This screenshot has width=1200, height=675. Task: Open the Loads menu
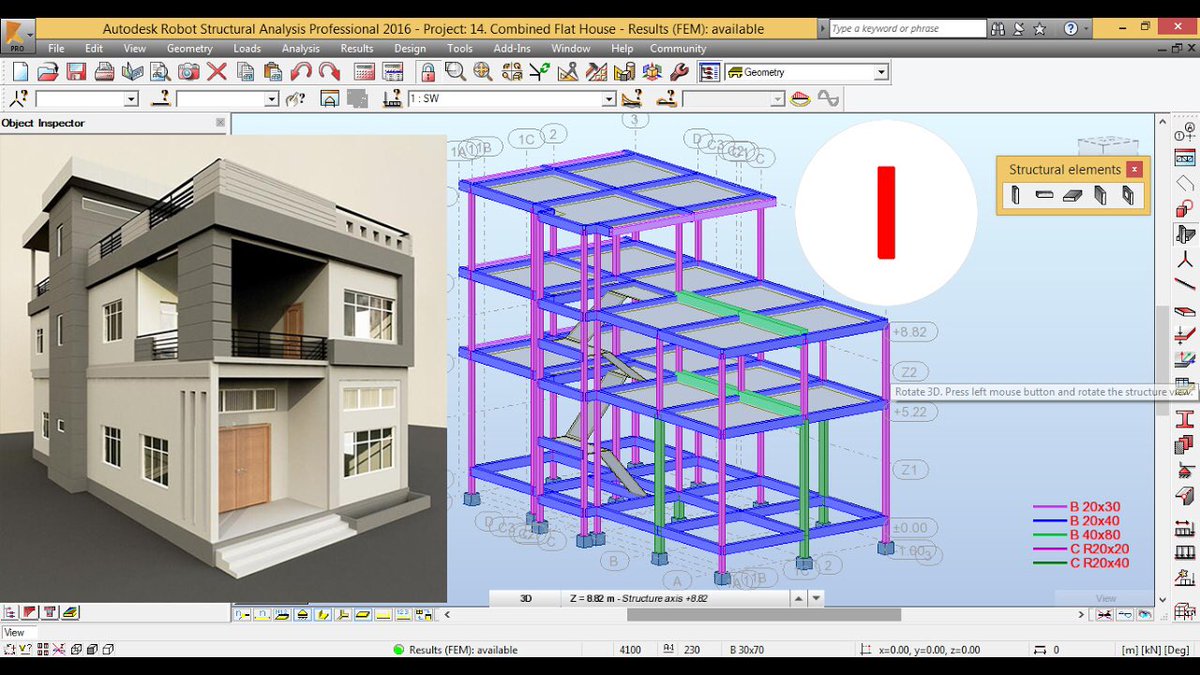click(x=247, y=48)
